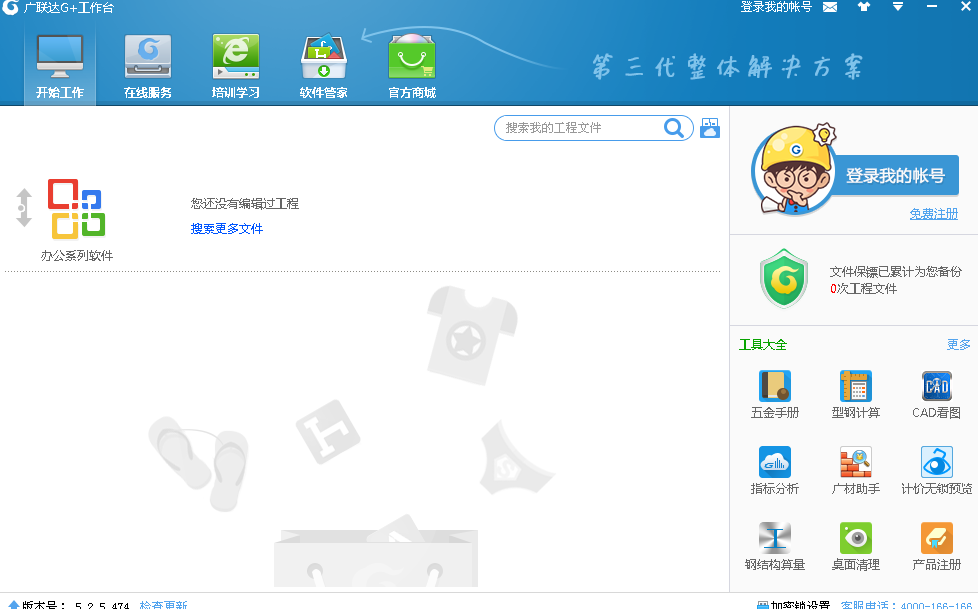Click the 免费注册 link
Image resolution: width=978 pixels, height=609 pixels.
934,214
